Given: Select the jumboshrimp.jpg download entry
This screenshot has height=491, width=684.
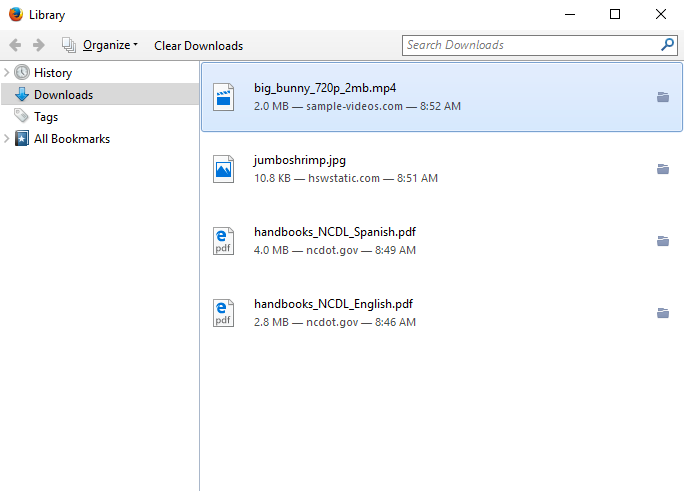Looking at the screenshot, I should [420, 169].
